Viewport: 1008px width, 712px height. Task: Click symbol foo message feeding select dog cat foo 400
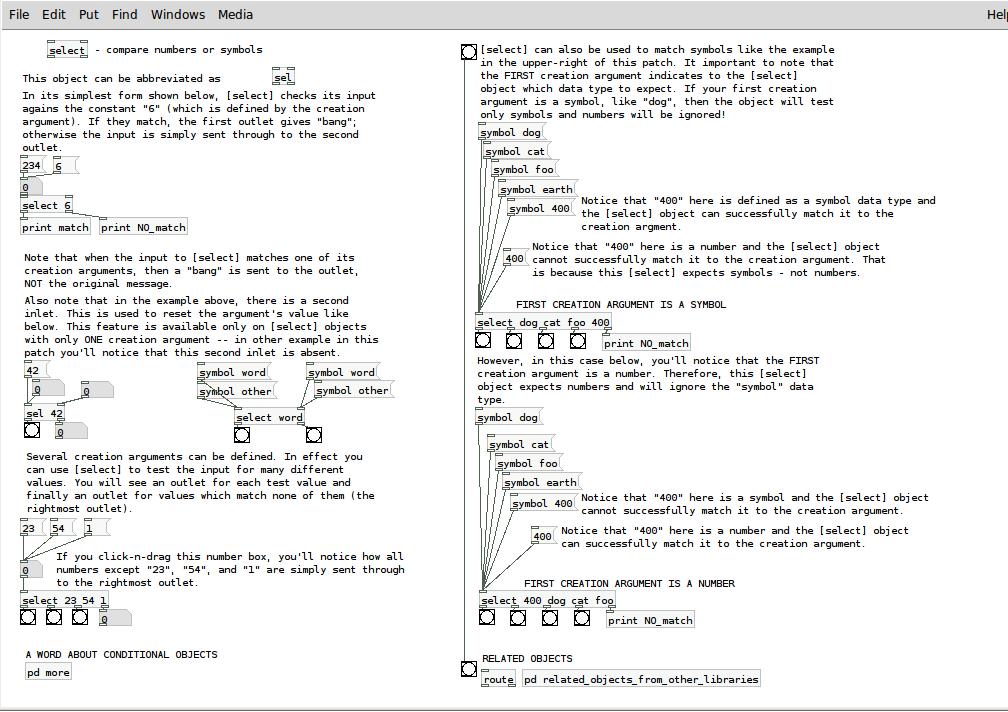tap(525, 170)
